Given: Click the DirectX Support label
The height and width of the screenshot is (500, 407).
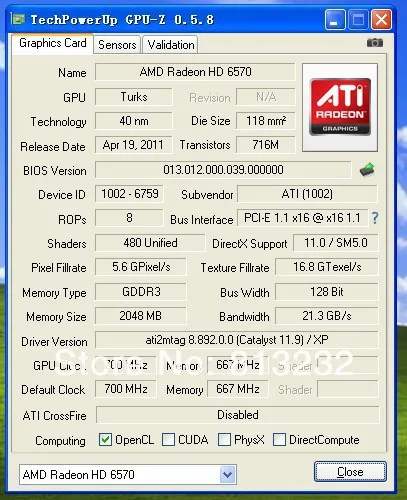Looking at the screenshot, I should point(250,244).
